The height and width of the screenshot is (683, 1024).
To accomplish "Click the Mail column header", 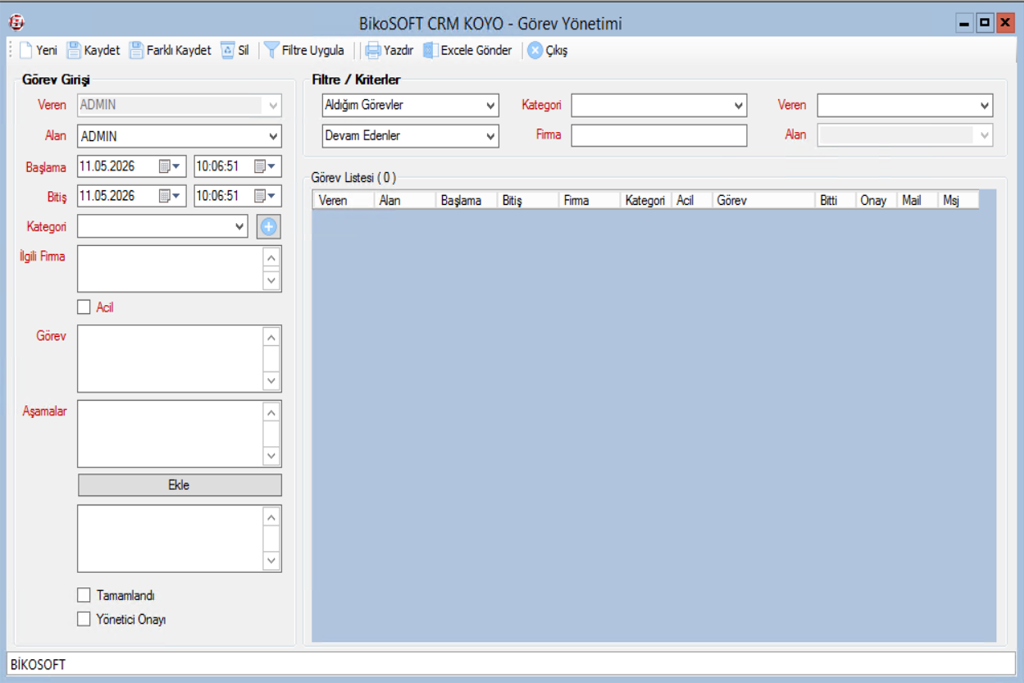I will 918,200.
